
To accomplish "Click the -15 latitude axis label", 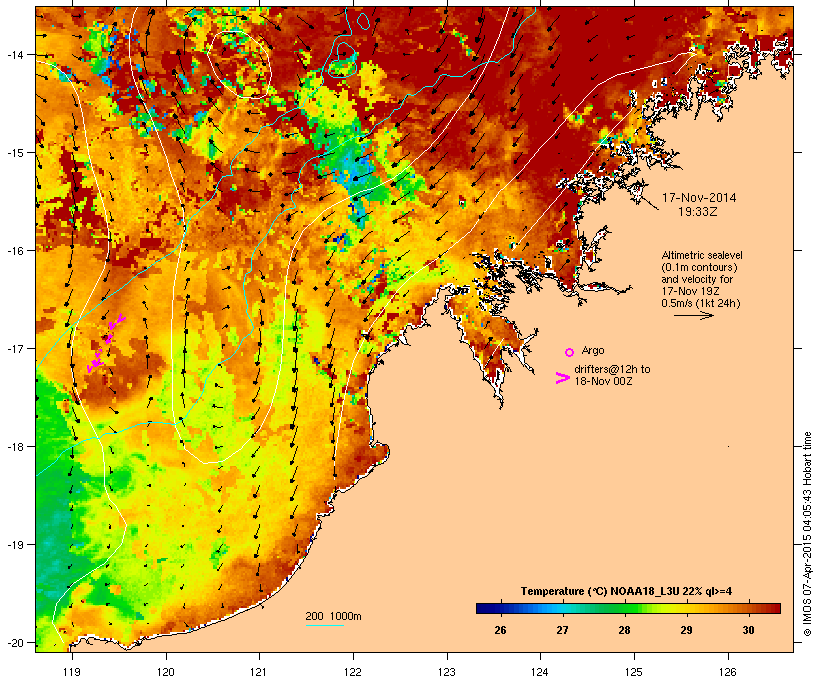I will 15,153.
